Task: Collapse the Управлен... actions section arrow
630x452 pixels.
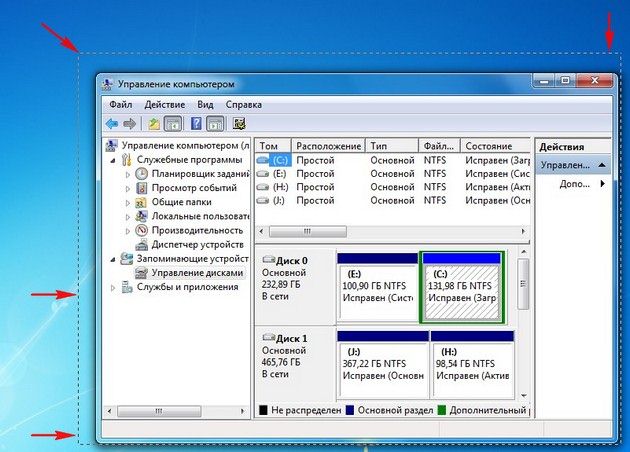Action: 602,165
